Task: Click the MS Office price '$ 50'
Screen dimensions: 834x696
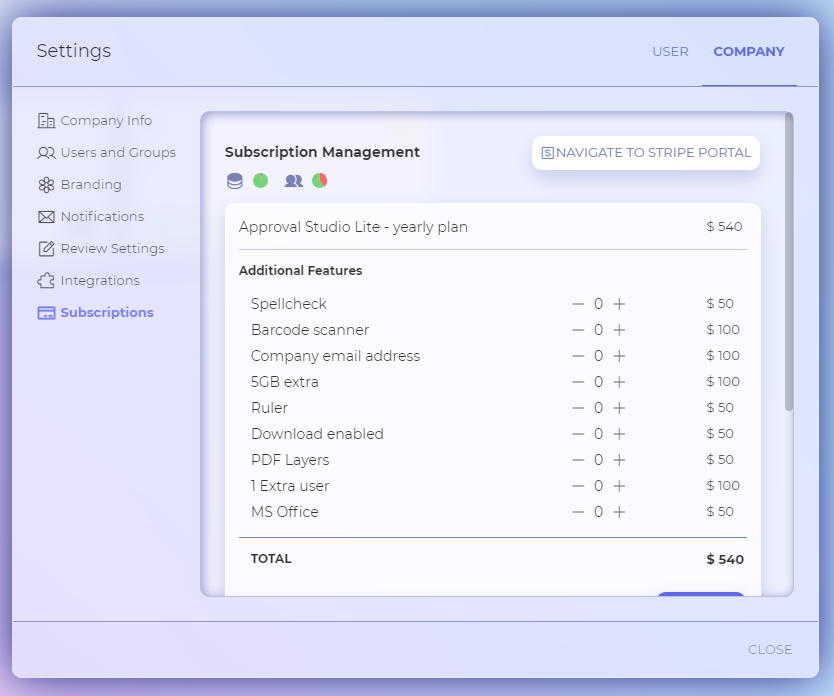Action: (720, 511)
